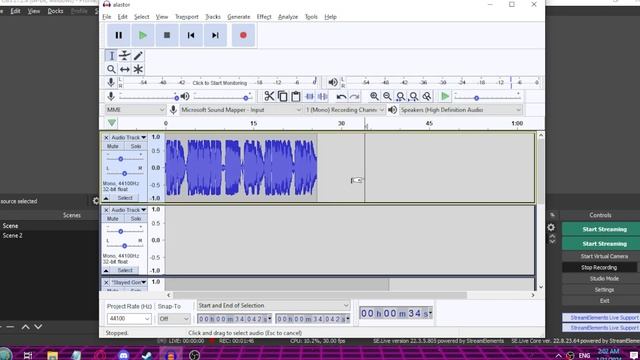Select the Envelope tool
Viewport: 640px width, 360px height.
point(124,56)
